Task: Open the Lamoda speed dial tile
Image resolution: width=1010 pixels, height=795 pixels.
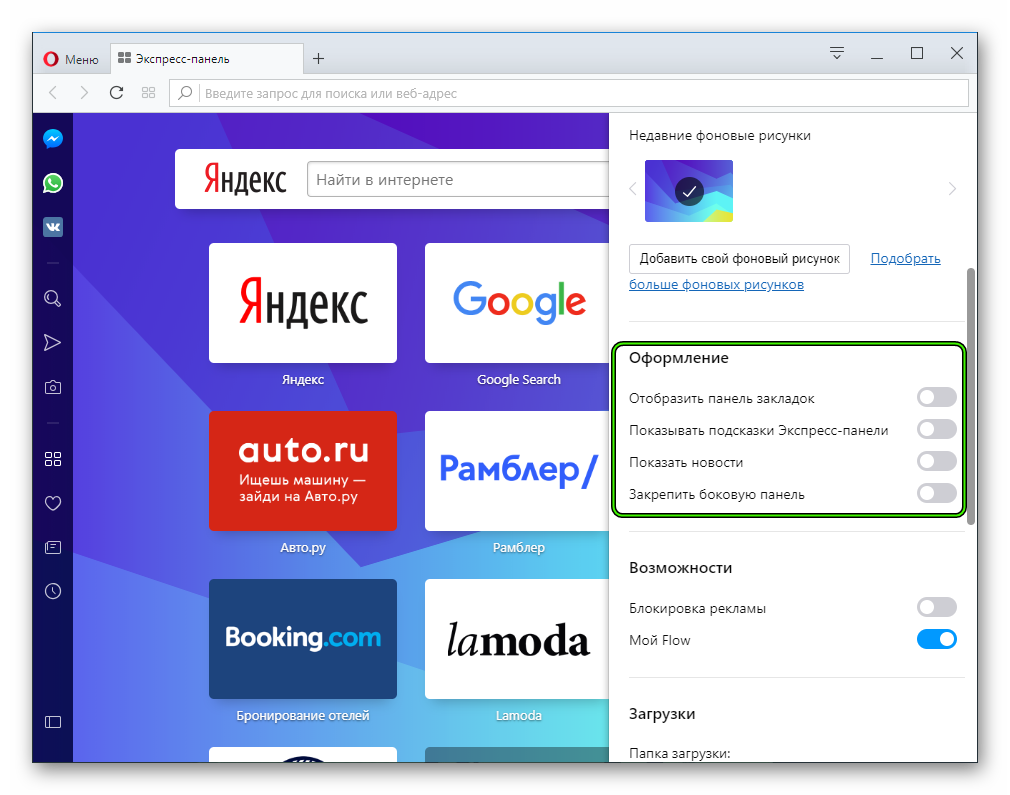Action: [517, 639]
